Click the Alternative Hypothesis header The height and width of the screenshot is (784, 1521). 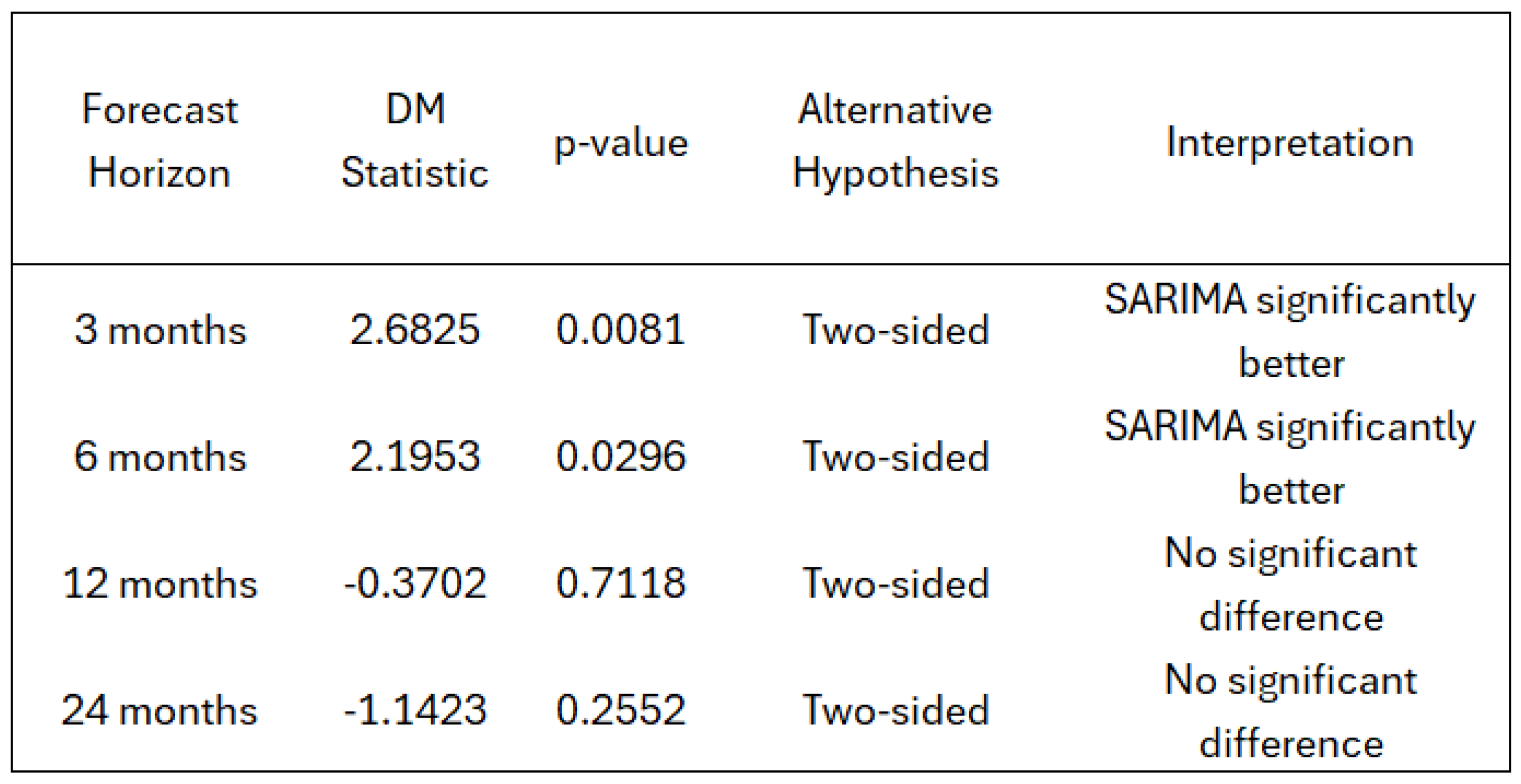point(895,141)
